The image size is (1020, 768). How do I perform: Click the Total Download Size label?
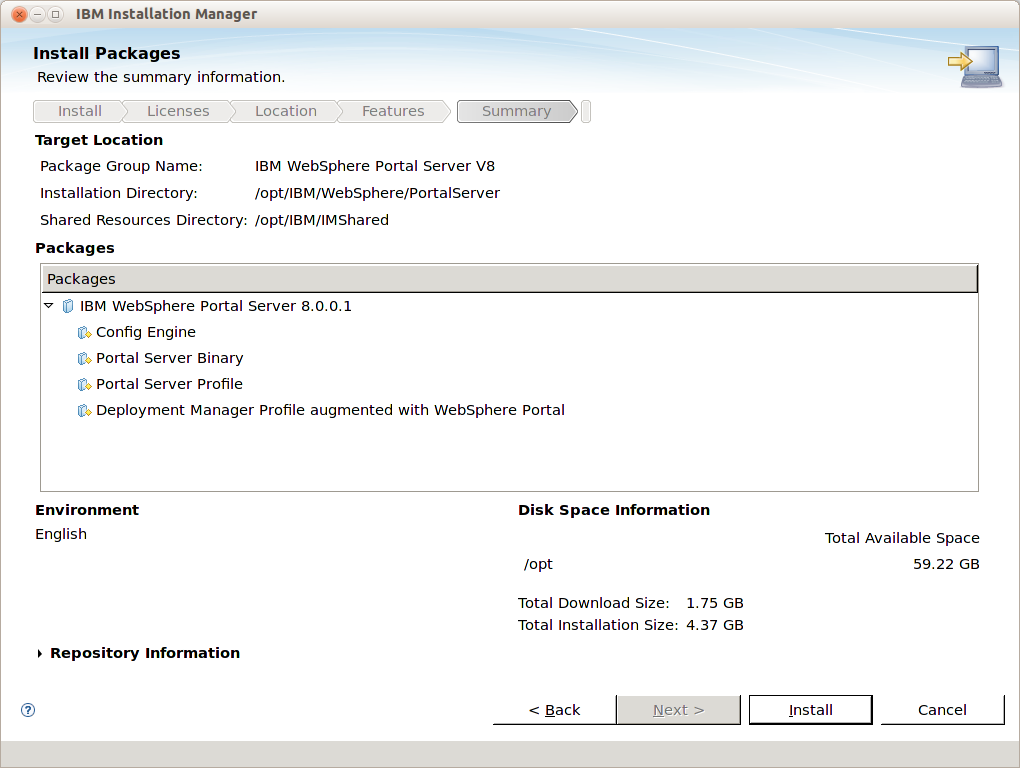pos(593,603)
